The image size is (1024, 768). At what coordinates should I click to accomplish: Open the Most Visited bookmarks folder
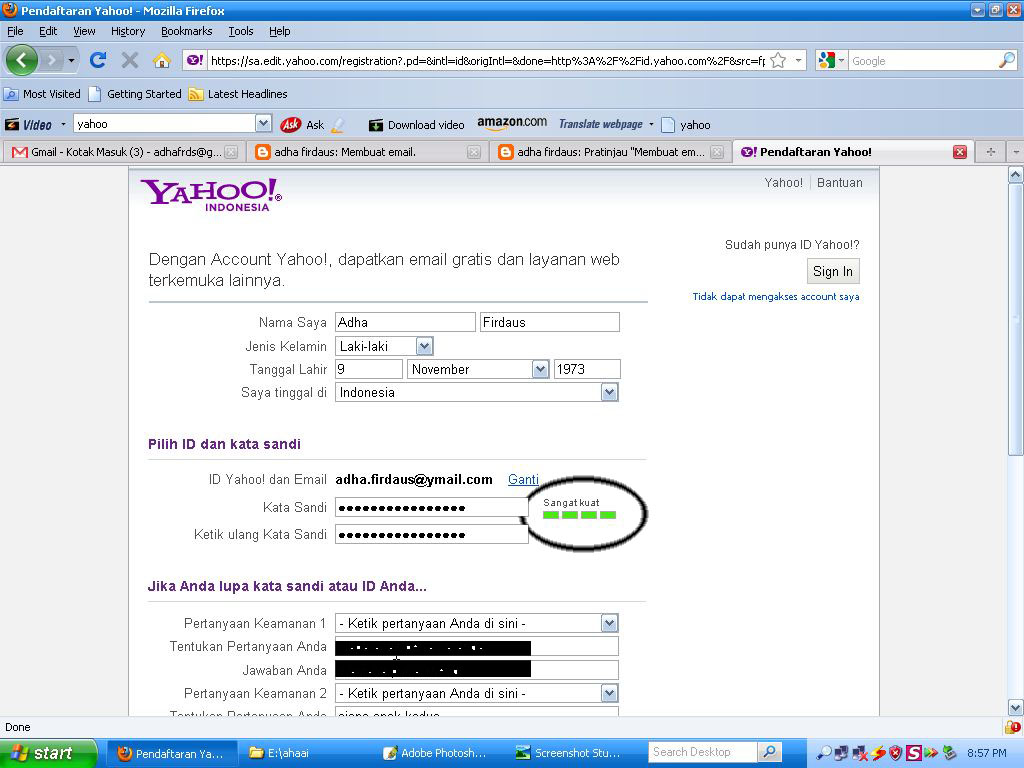[42, 94]
